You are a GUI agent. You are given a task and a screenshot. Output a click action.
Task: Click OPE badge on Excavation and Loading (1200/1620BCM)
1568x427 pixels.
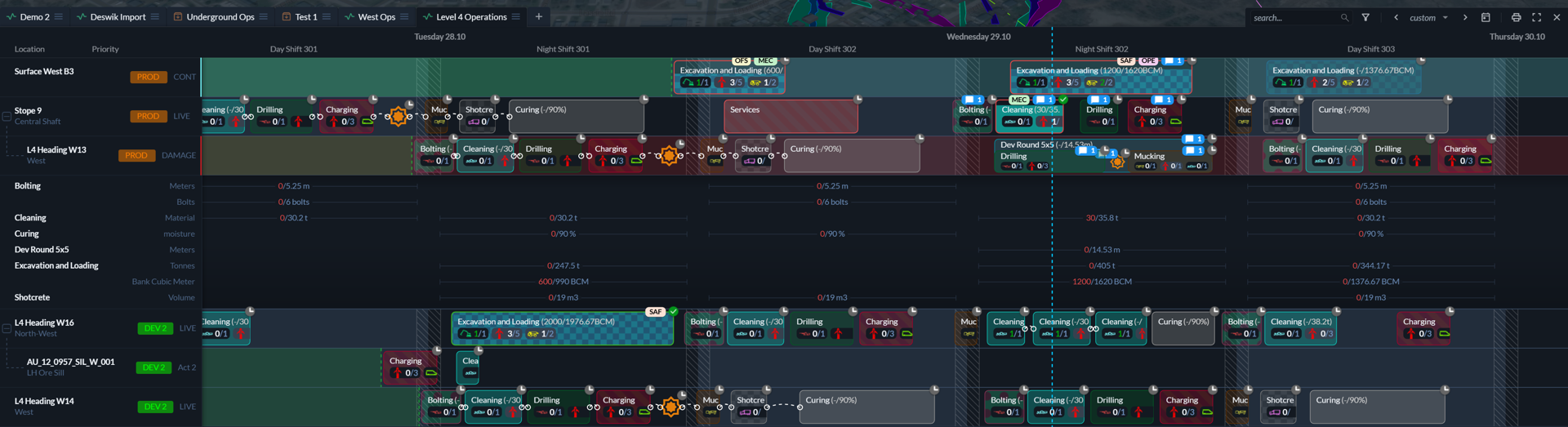pos(1148,60)
